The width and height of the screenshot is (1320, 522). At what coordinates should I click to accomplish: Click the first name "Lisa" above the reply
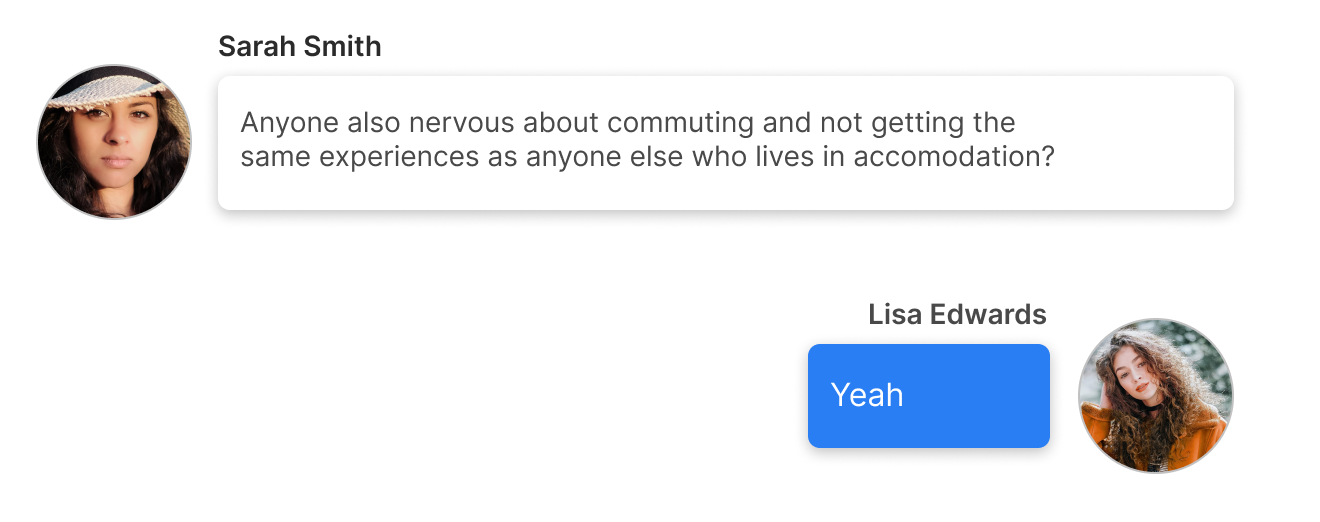895,314
